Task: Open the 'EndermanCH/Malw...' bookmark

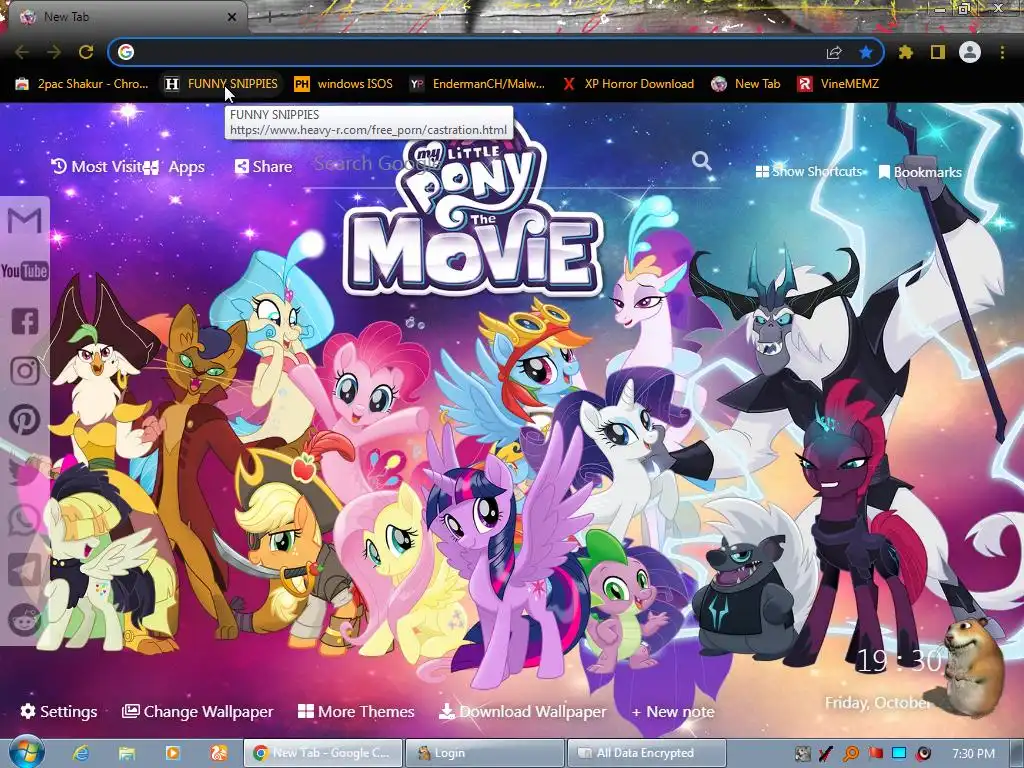Action: [x=477, y=84]
